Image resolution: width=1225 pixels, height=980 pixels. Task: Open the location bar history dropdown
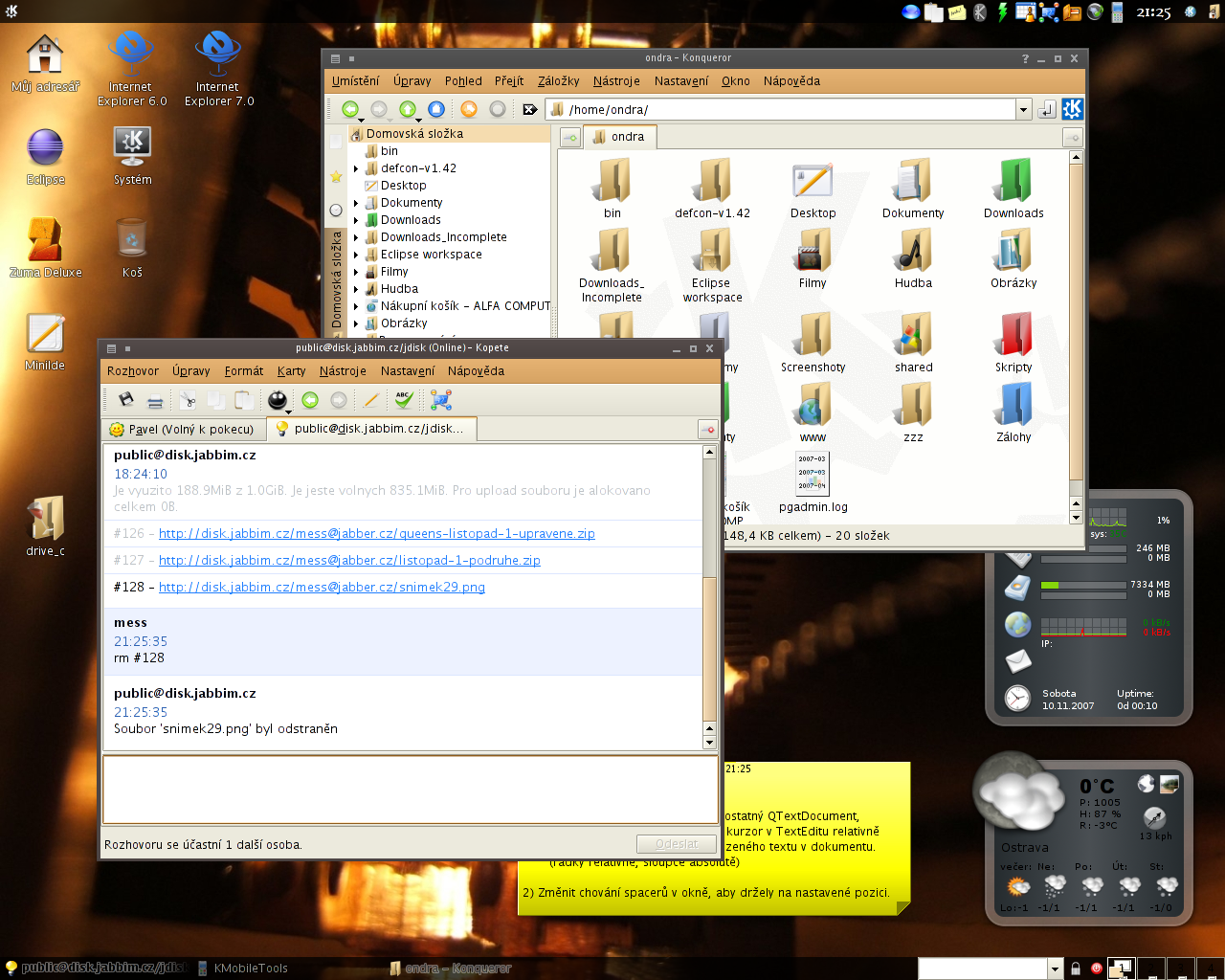(x=1023, y=109)
